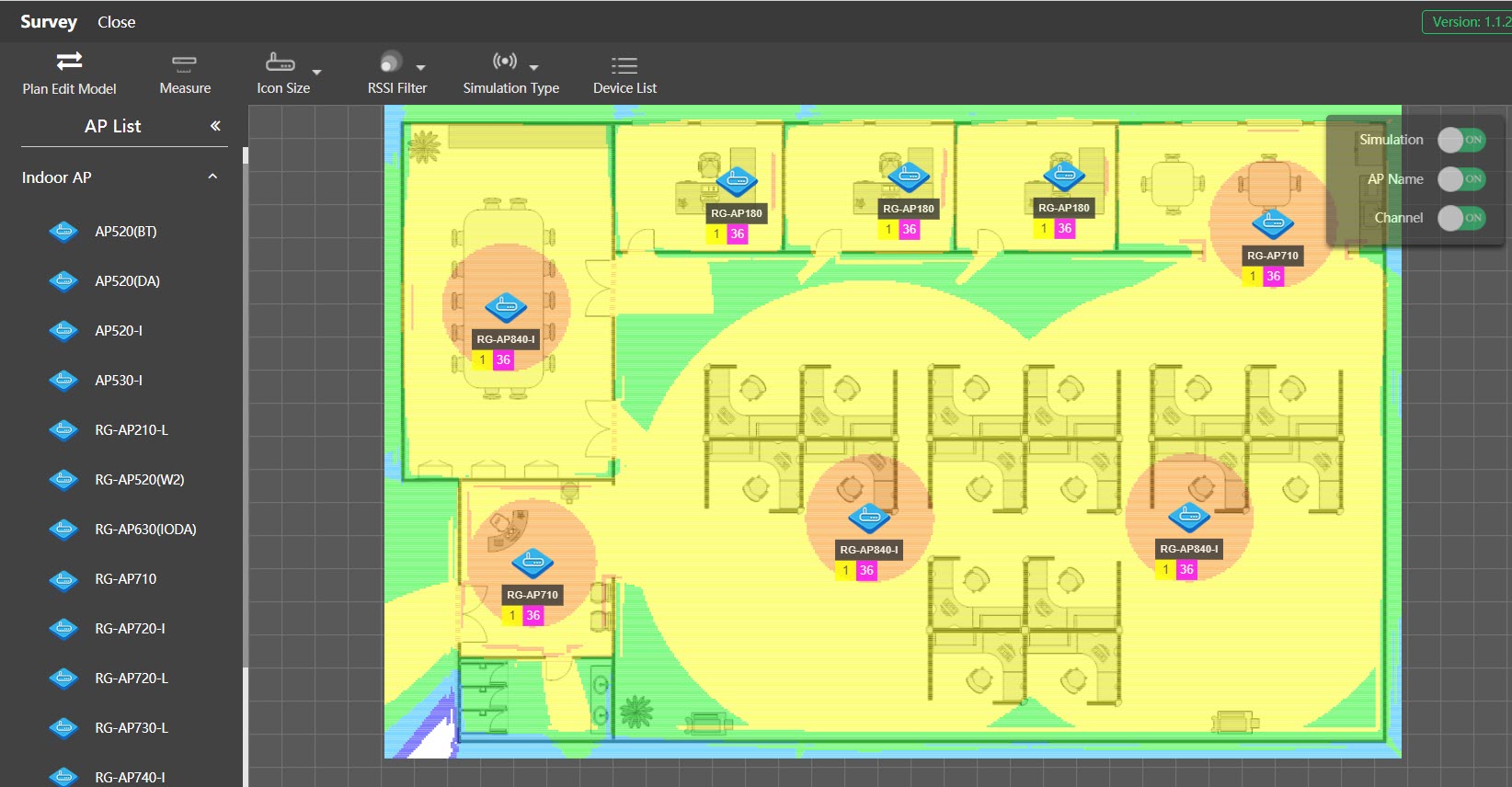This screenshot has width=1512, height=787.
Task: Click Close in the top bar
Action: 117,22
